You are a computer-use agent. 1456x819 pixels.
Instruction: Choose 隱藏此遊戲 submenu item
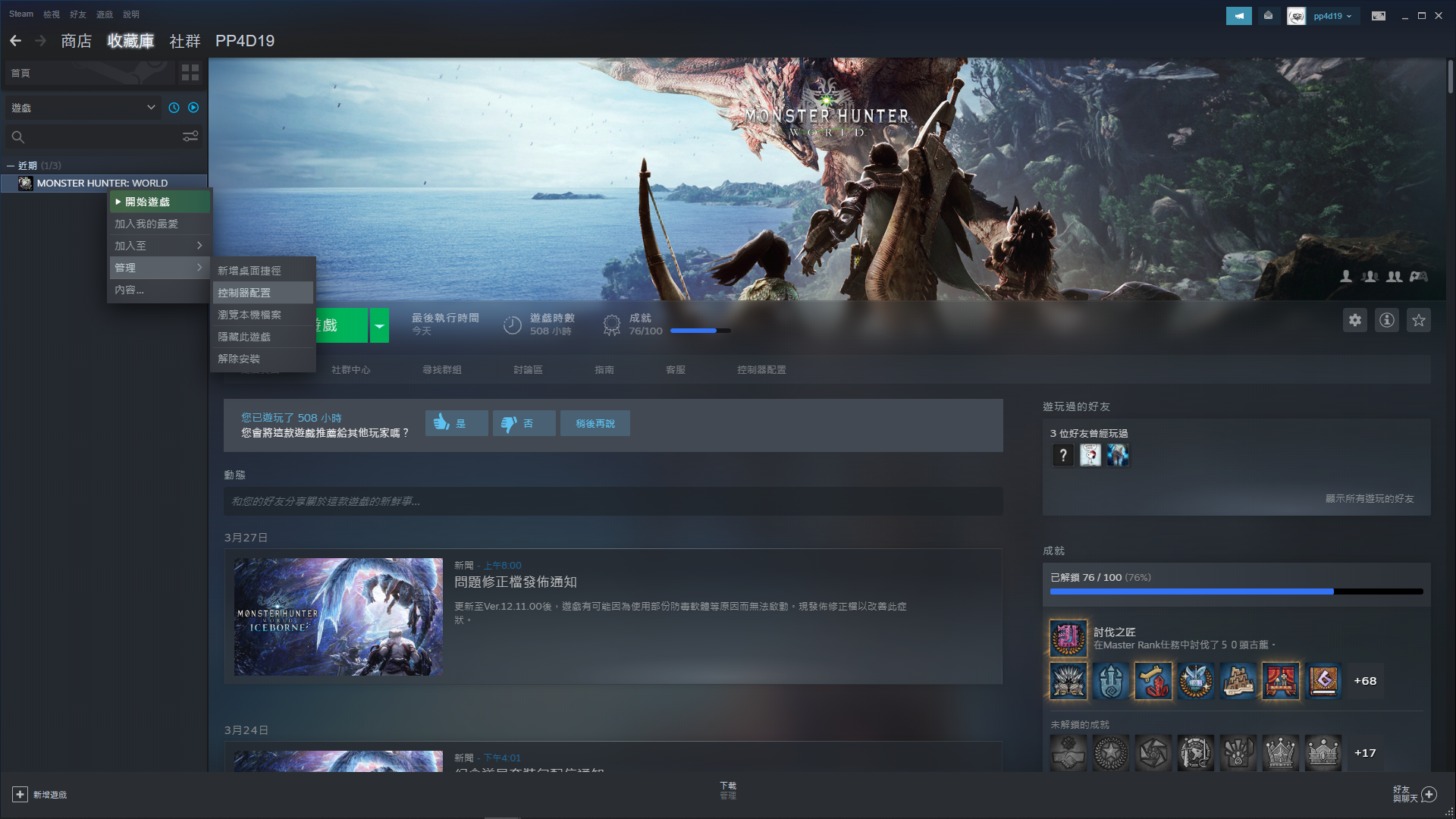pyautogui.click(x=263, y=337)
